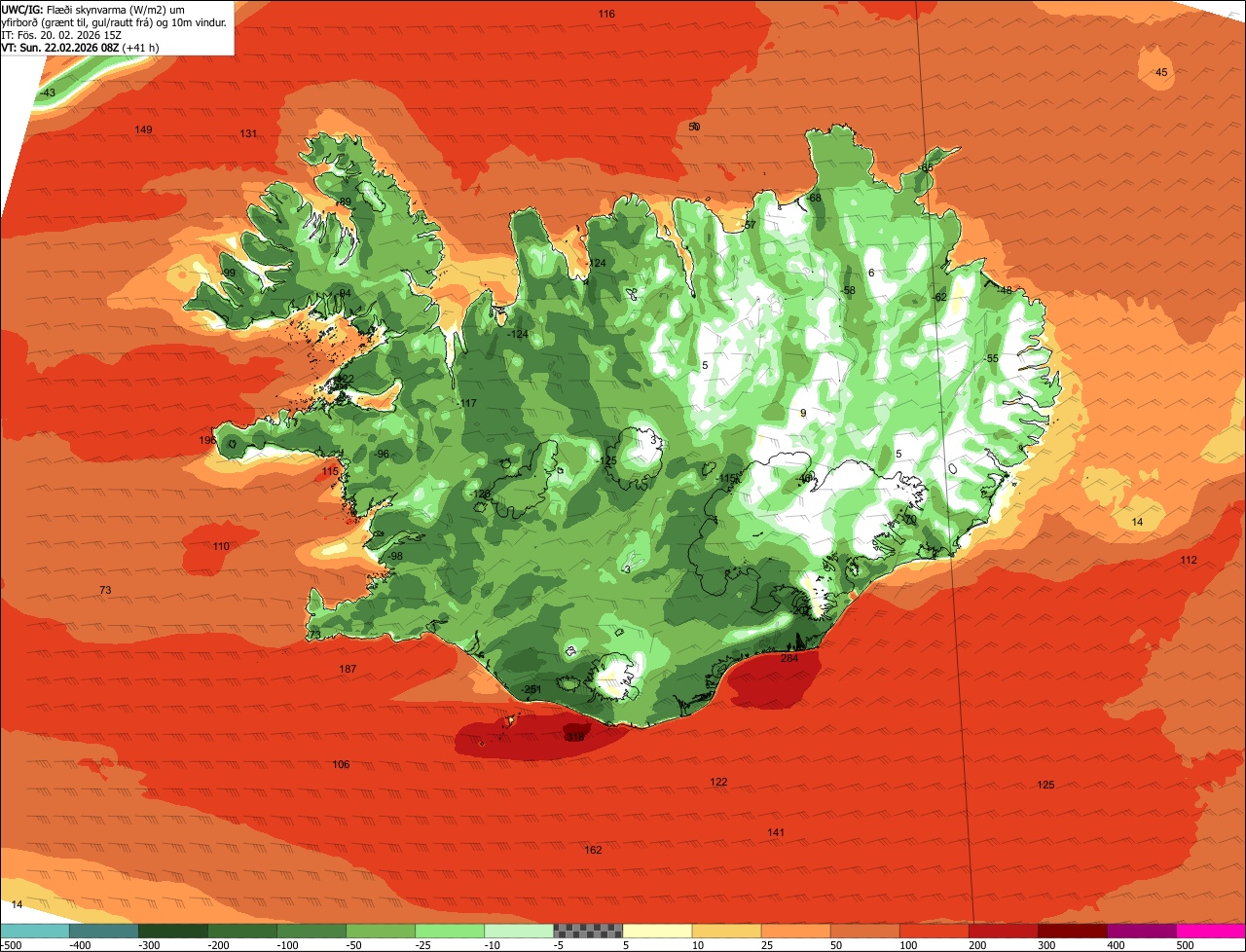This screenshot has height=952, width=1246.
Task: Click the flux value -125 on the map
Action: [x=607, y=461]
